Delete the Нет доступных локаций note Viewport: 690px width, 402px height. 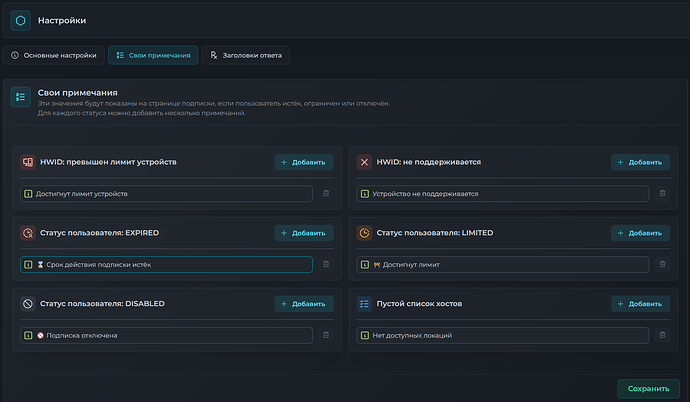662,335
